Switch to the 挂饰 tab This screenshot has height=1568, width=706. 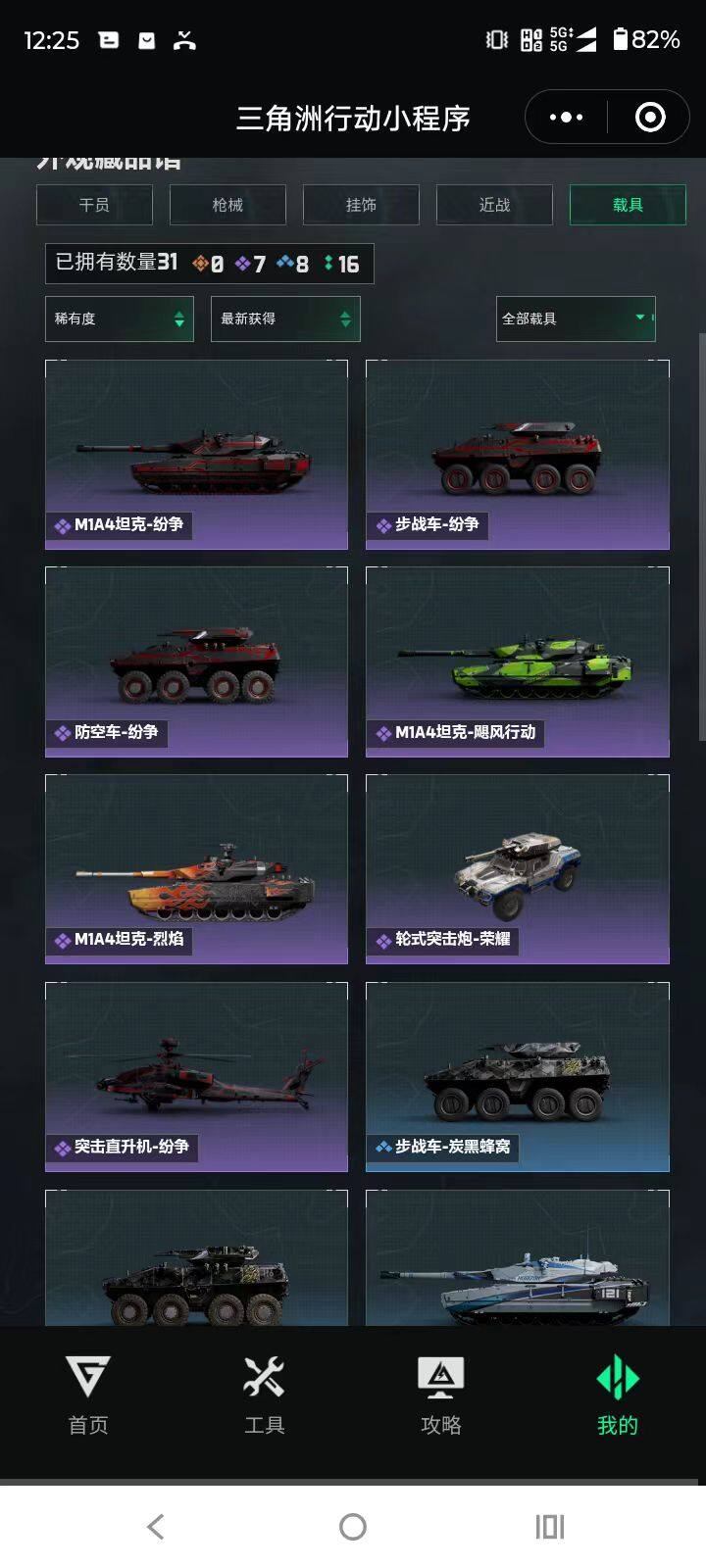(x=361, y=205)
